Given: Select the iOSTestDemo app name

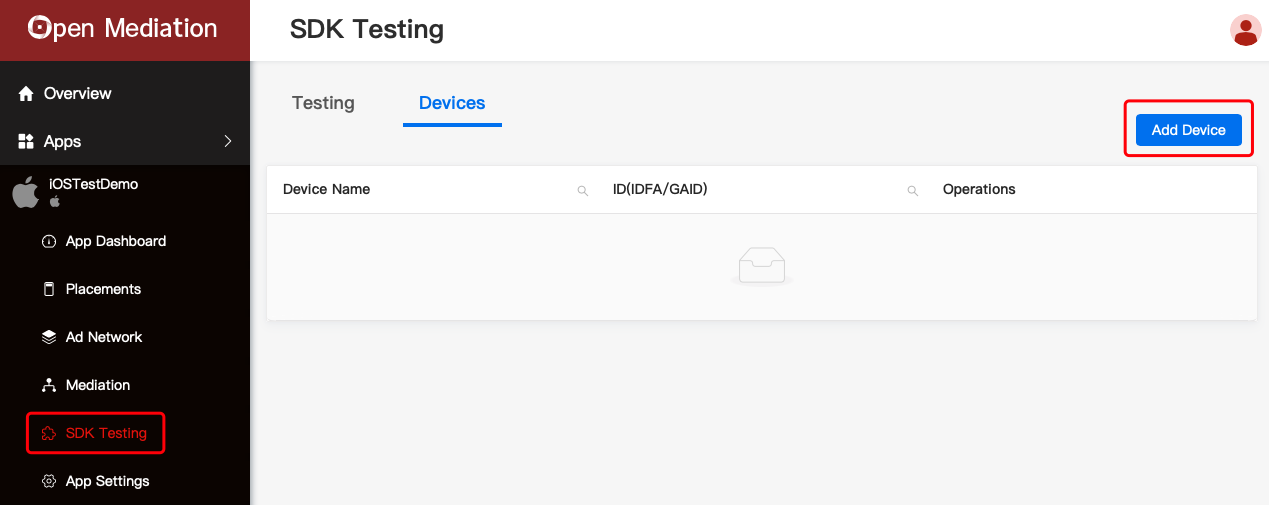Looking at the screenshot, I should pos(94,184).
